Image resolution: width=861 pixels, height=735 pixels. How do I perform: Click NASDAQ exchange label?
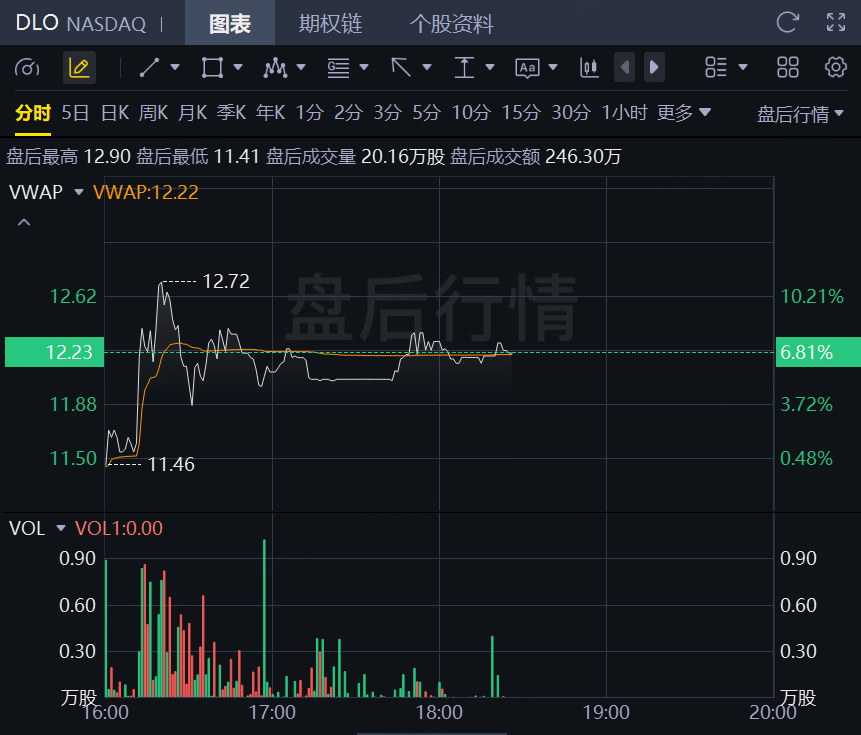pyautogui.click(x=106, y=24)
